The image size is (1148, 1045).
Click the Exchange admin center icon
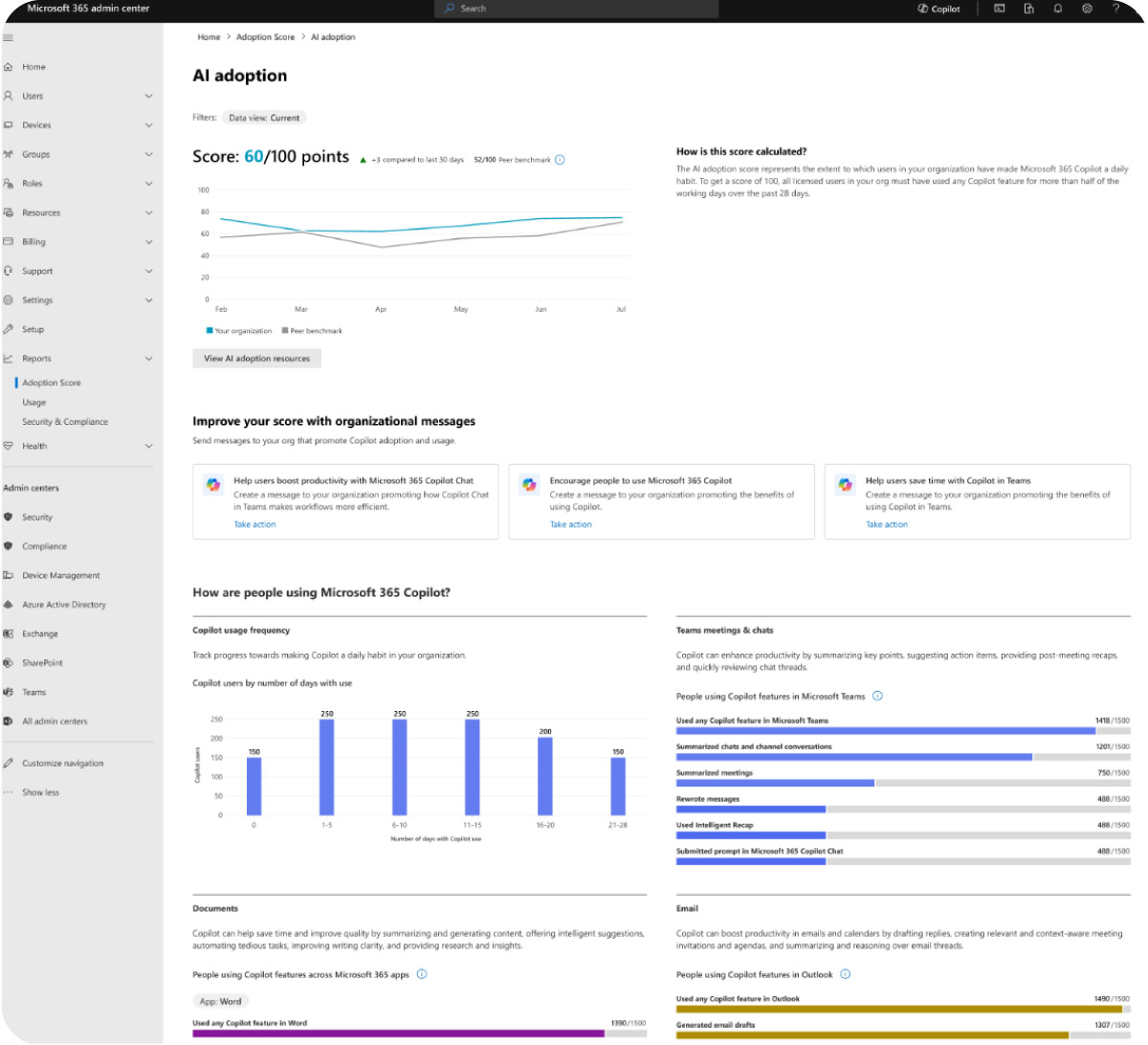pyautogui.click(x=8, y=634)
